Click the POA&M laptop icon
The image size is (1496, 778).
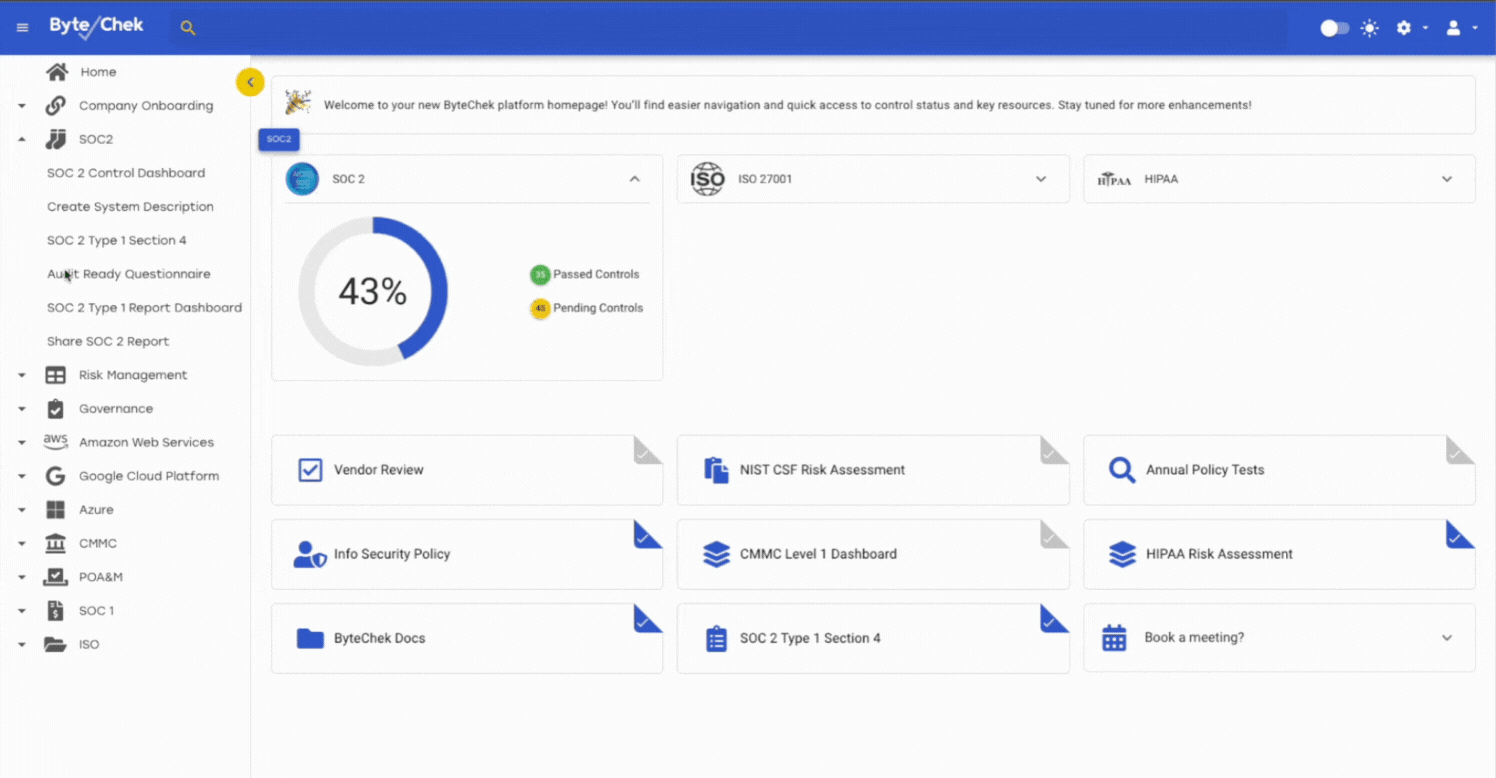(x=56, y=577)
